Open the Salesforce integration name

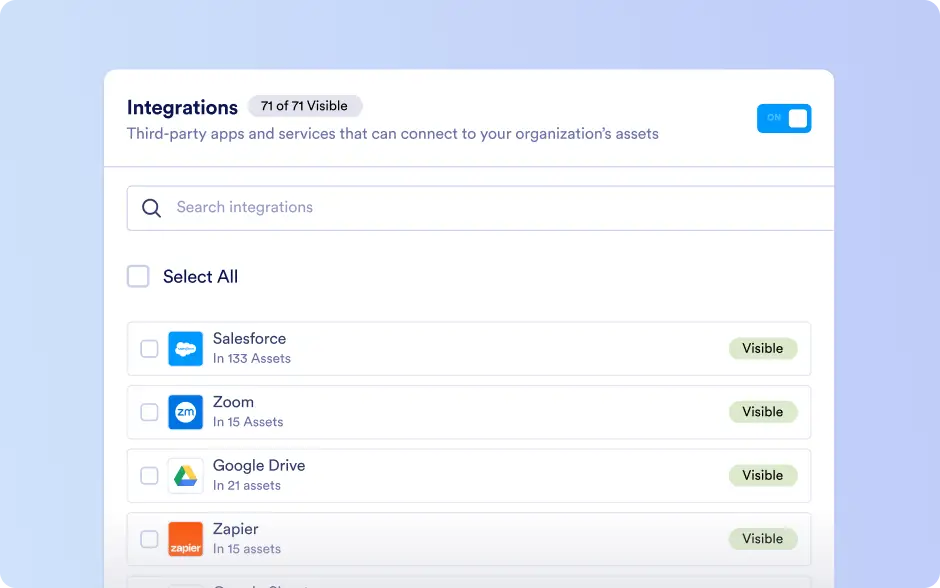(x=249, y=339)
